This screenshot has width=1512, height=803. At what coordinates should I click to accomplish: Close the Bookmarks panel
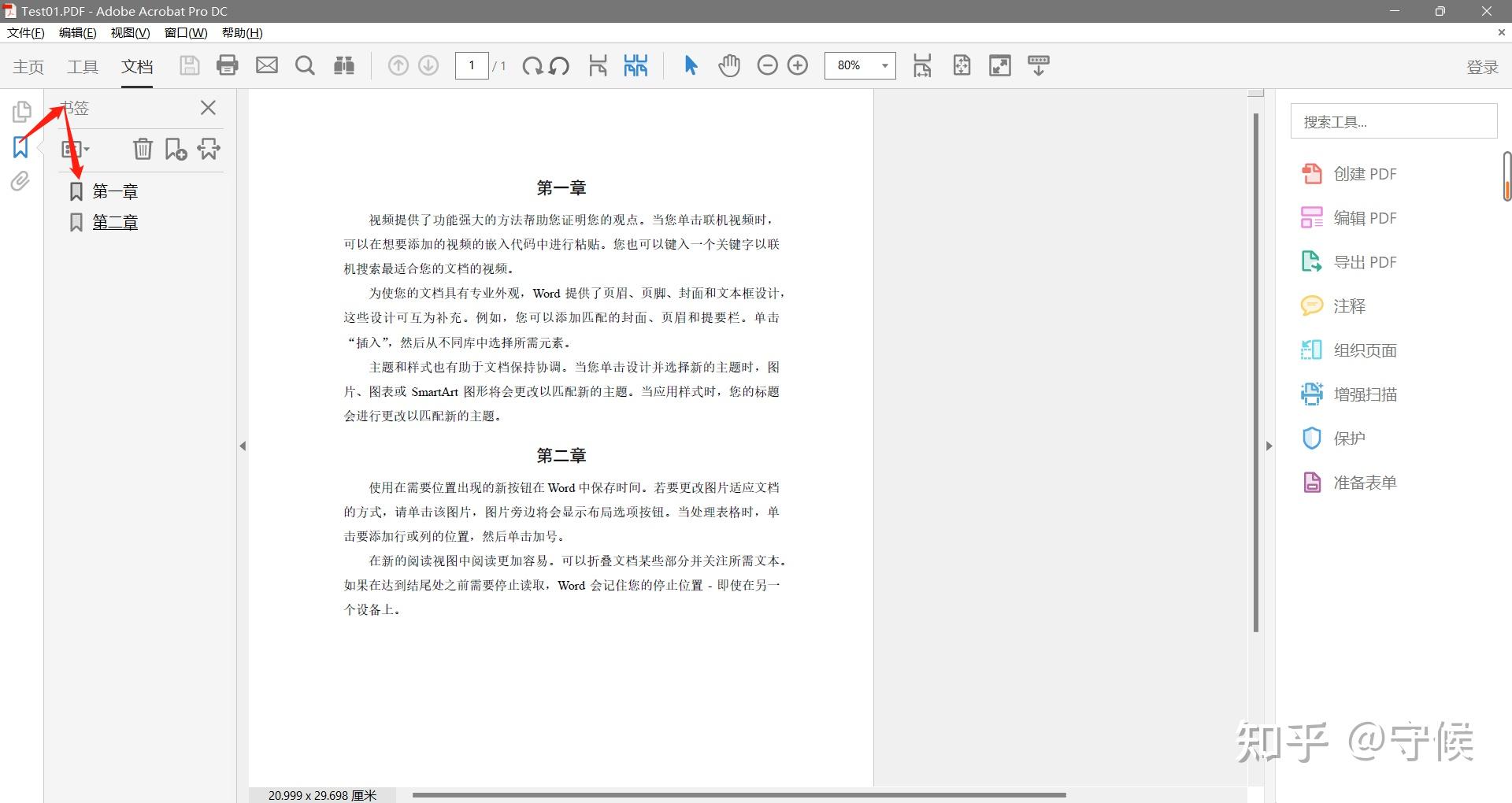[208, 108]
